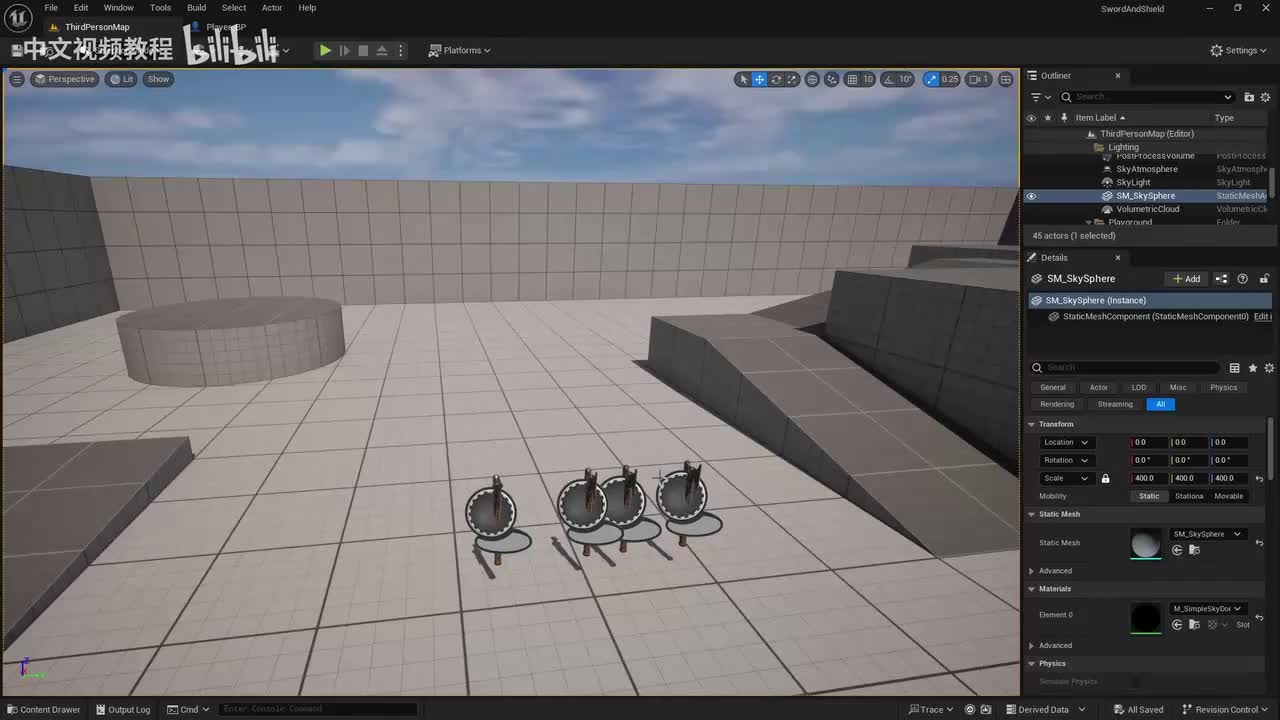This screenshot has height=720, width=1280.
Task: Open rotation snap value 10° dropdown
Action: (906, 79)
